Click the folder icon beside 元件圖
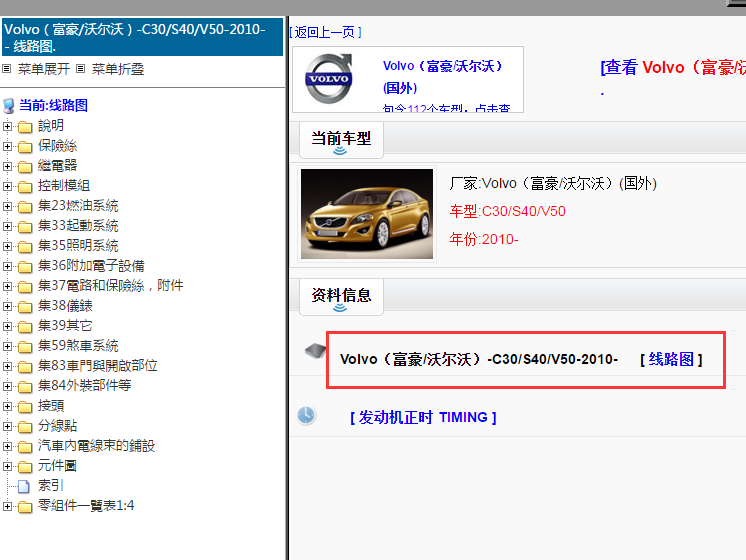This screenshot has height=560, width=746. 25,466
